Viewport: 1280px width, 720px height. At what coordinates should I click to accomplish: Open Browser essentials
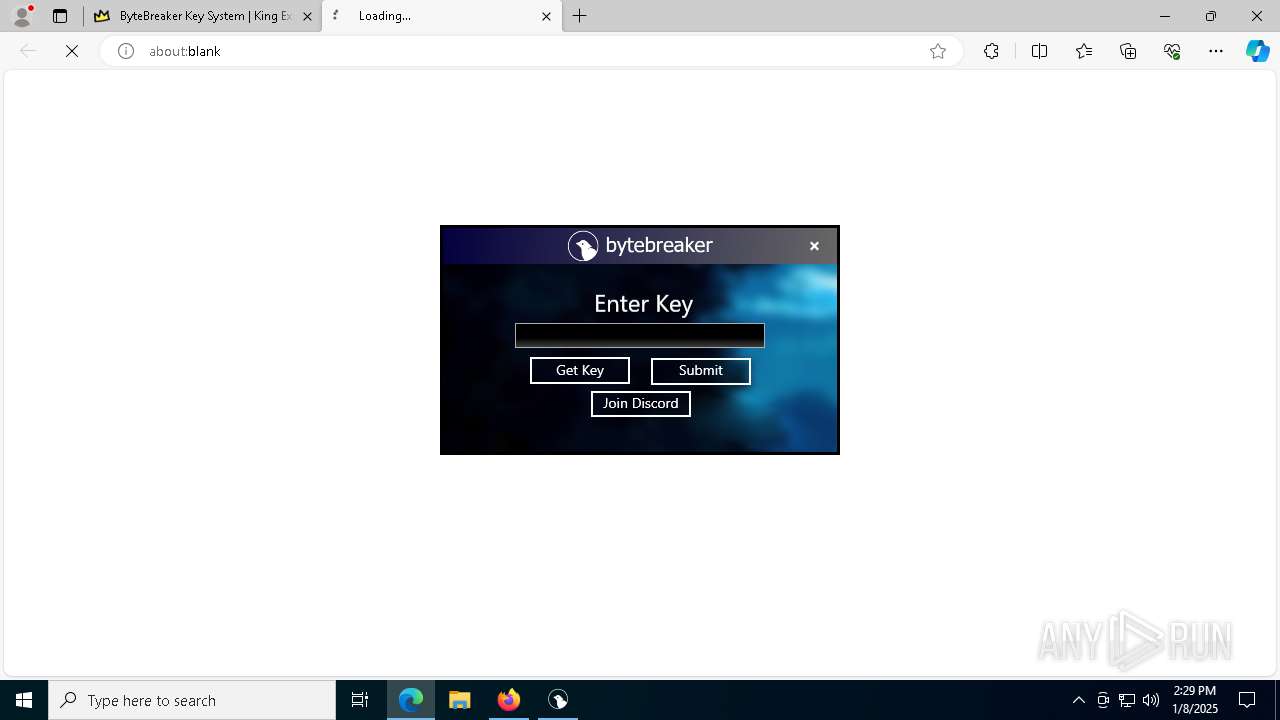click(x=1172, y=51)
